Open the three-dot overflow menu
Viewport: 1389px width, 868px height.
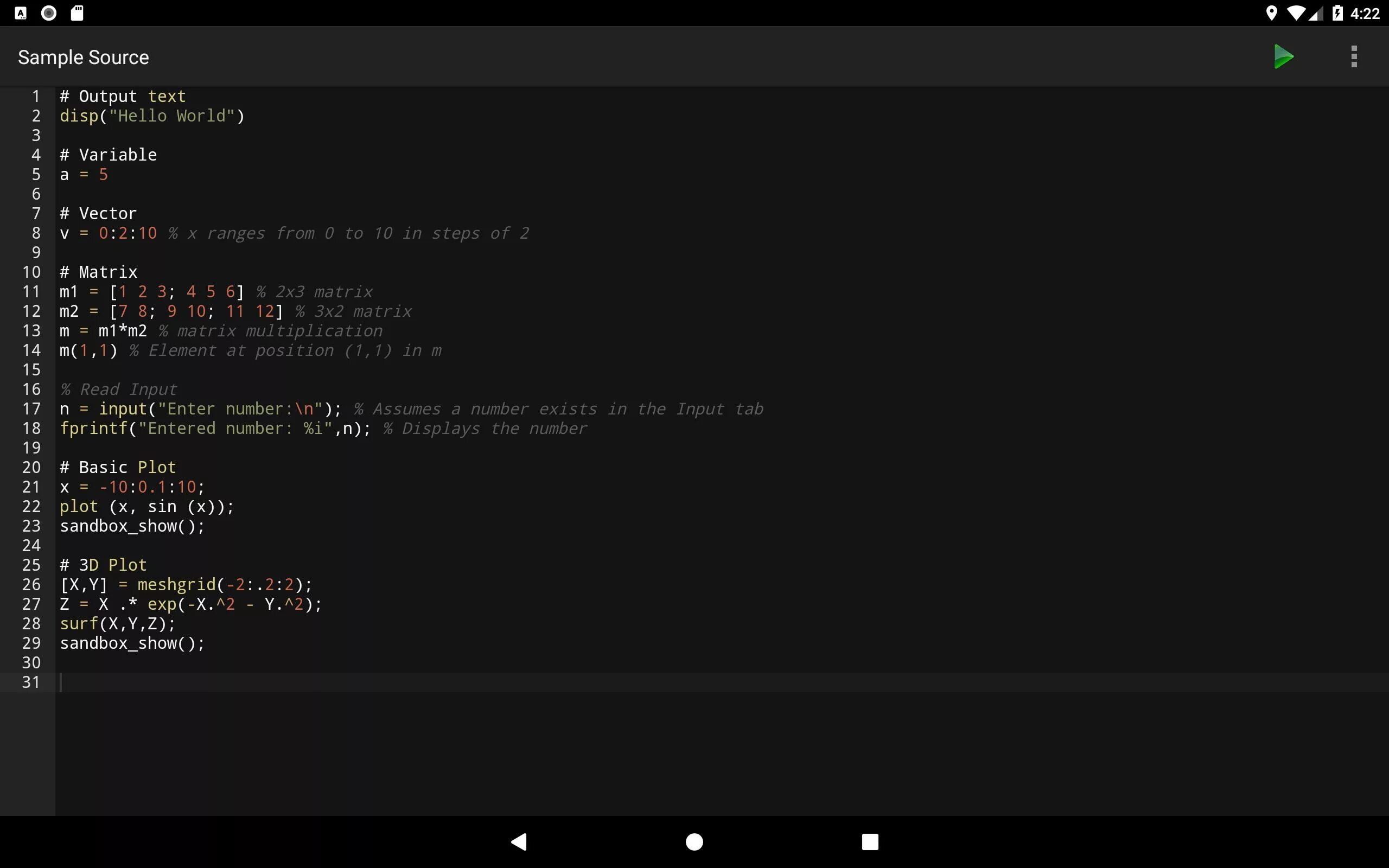(1354, 57)
